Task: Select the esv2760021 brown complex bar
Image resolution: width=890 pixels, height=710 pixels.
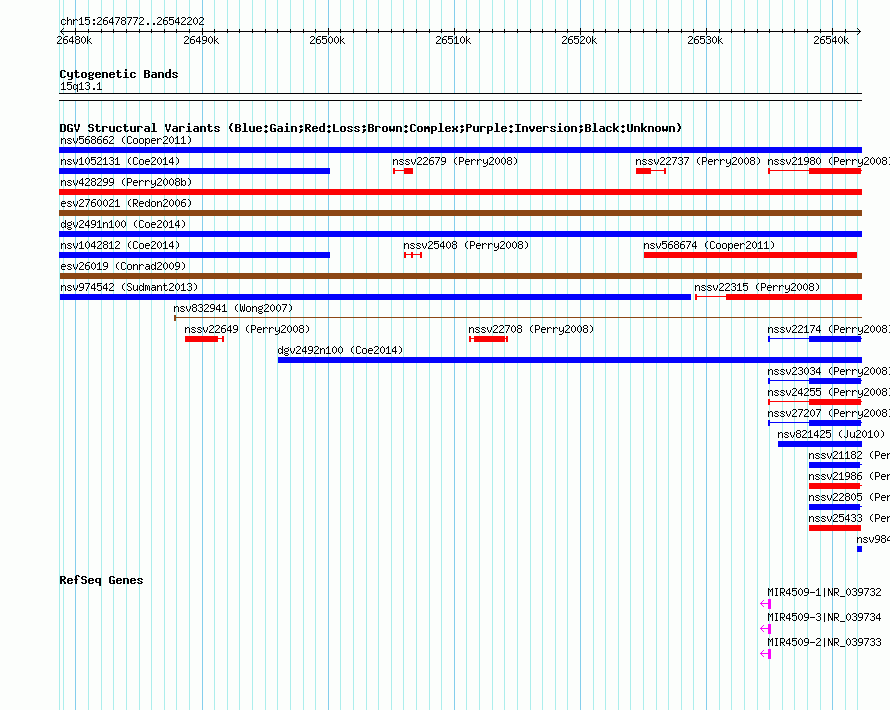Action: coord(460,213)
